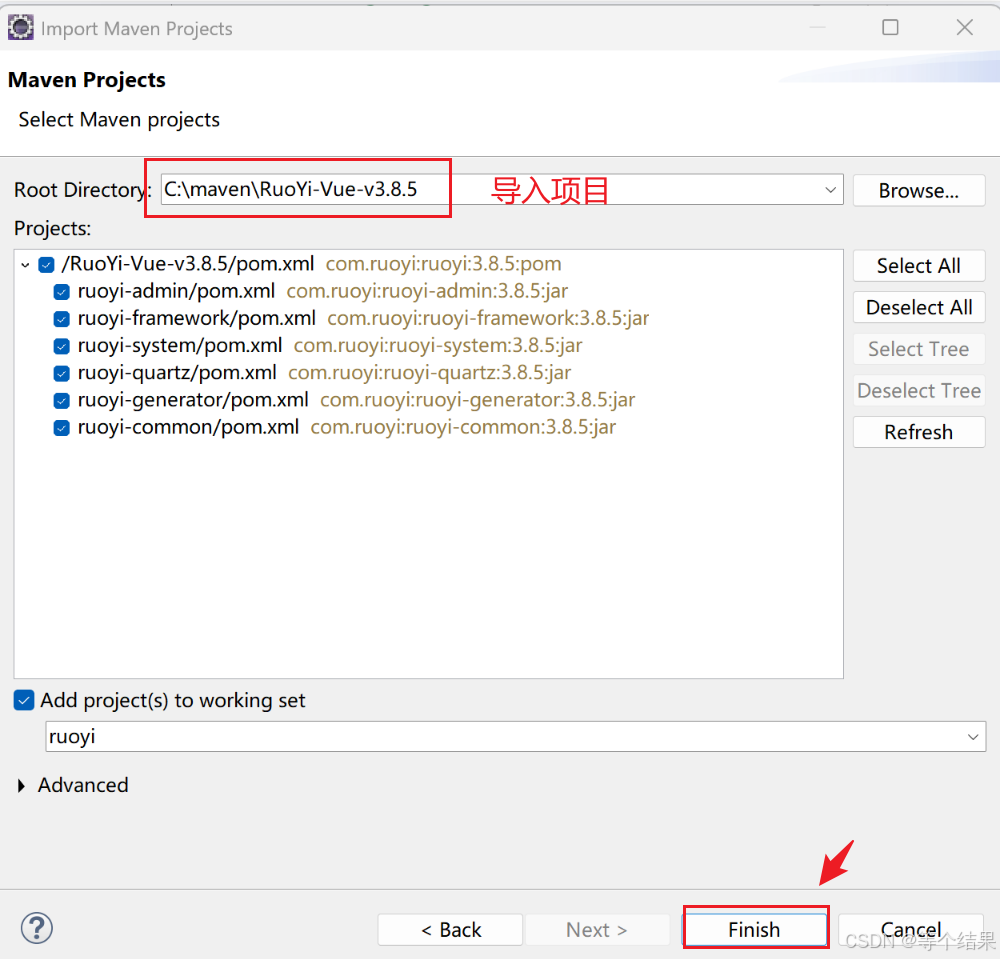The height and width of the screenshot is (959, 1000).
Task: Toggle the ruoyi-admin/pom.xml checkbox
Action: coord(62,292)
